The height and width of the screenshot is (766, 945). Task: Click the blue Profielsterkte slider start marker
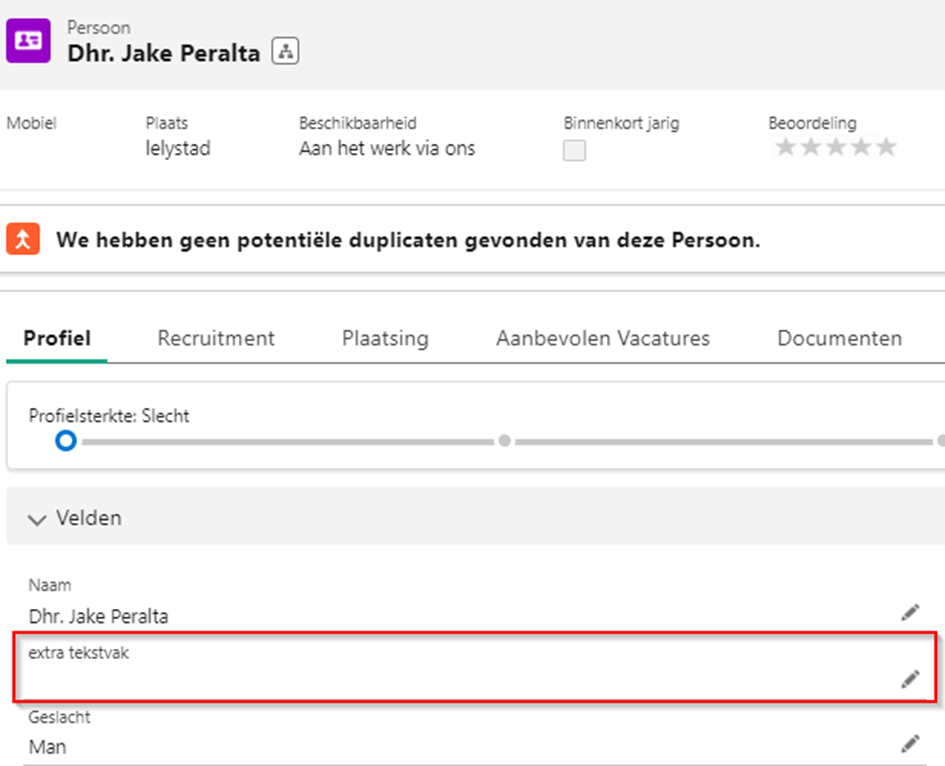click(66, 441)
